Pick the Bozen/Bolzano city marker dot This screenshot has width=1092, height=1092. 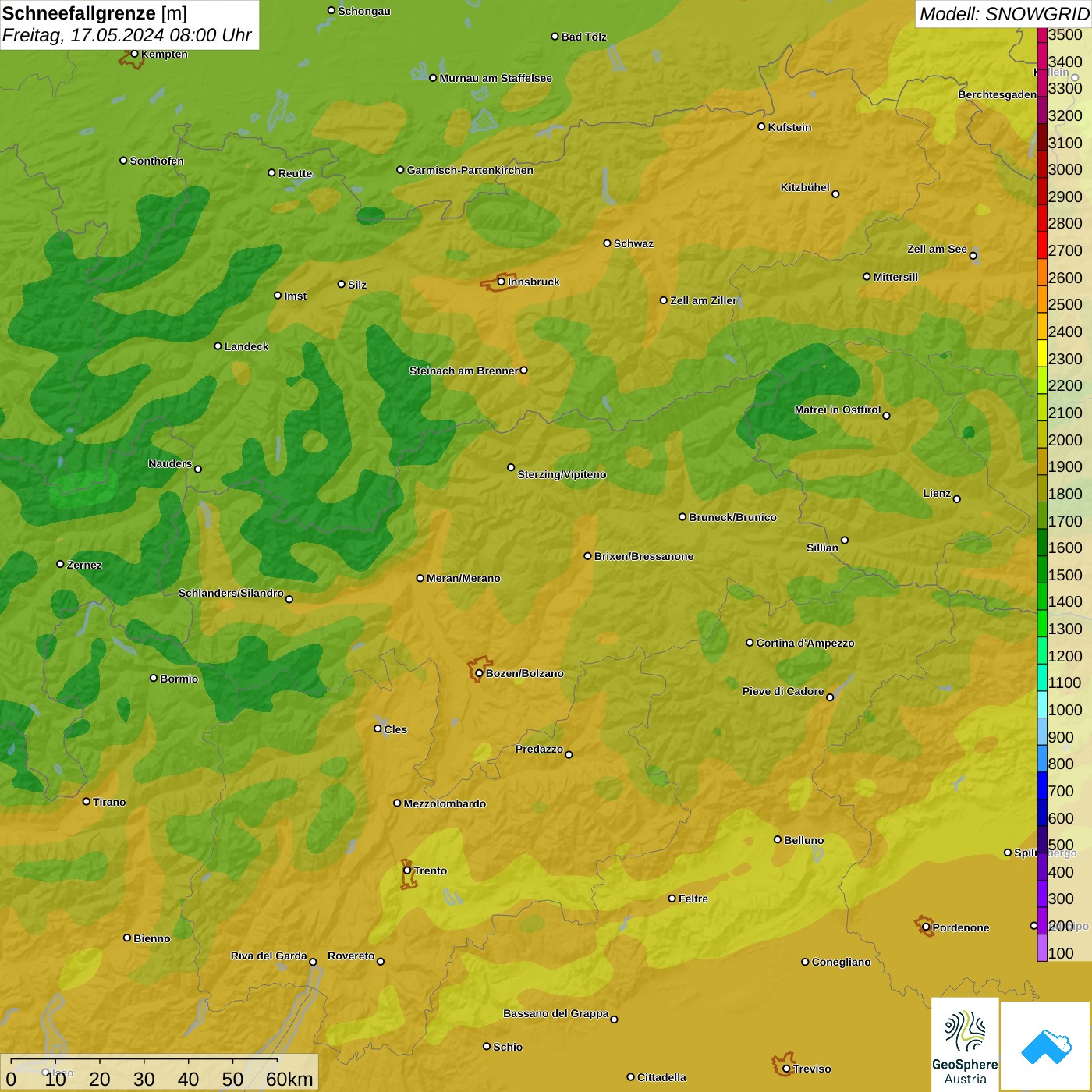[x=480, y=673]
